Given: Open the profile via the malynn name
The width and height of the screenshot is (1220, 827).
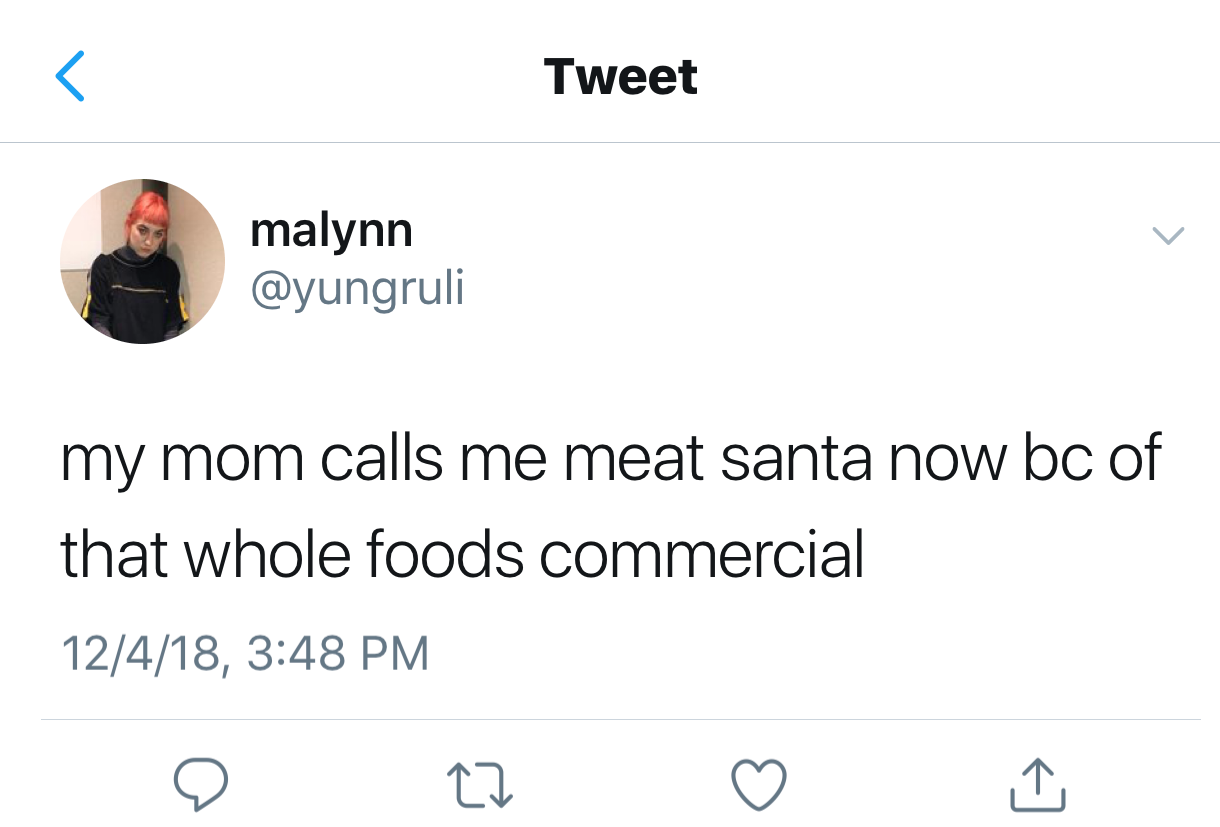Looking at the screenshot, I should tap(331, 231).
